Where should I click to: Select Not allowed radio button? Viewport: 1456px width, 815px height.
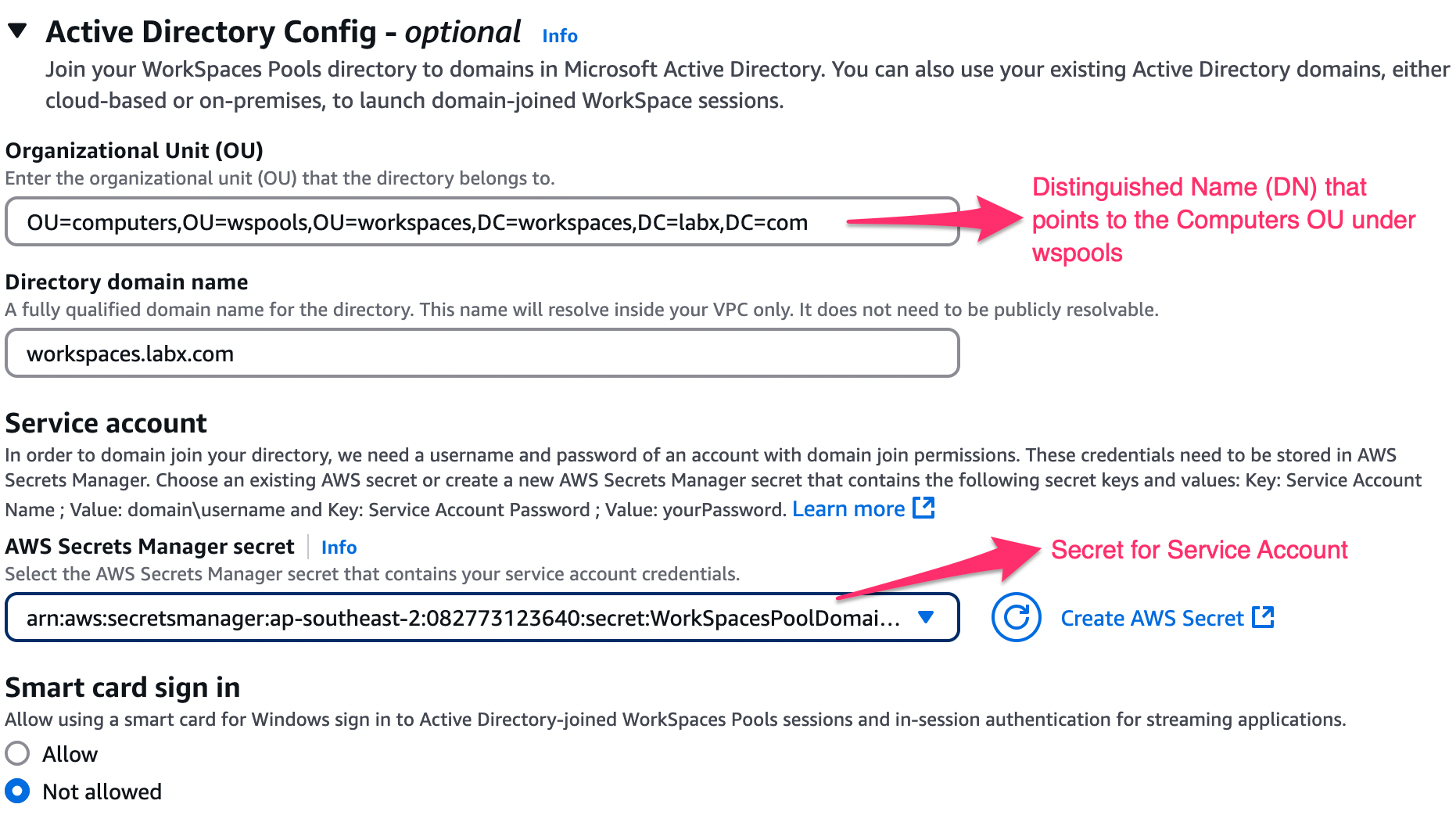point(17,792)
